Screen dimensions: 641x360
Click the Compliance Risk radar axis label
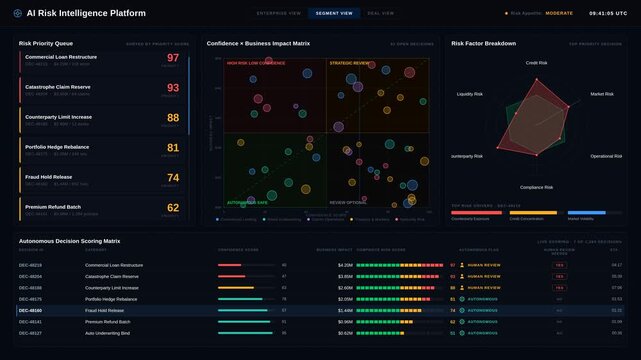coord(536,188)
